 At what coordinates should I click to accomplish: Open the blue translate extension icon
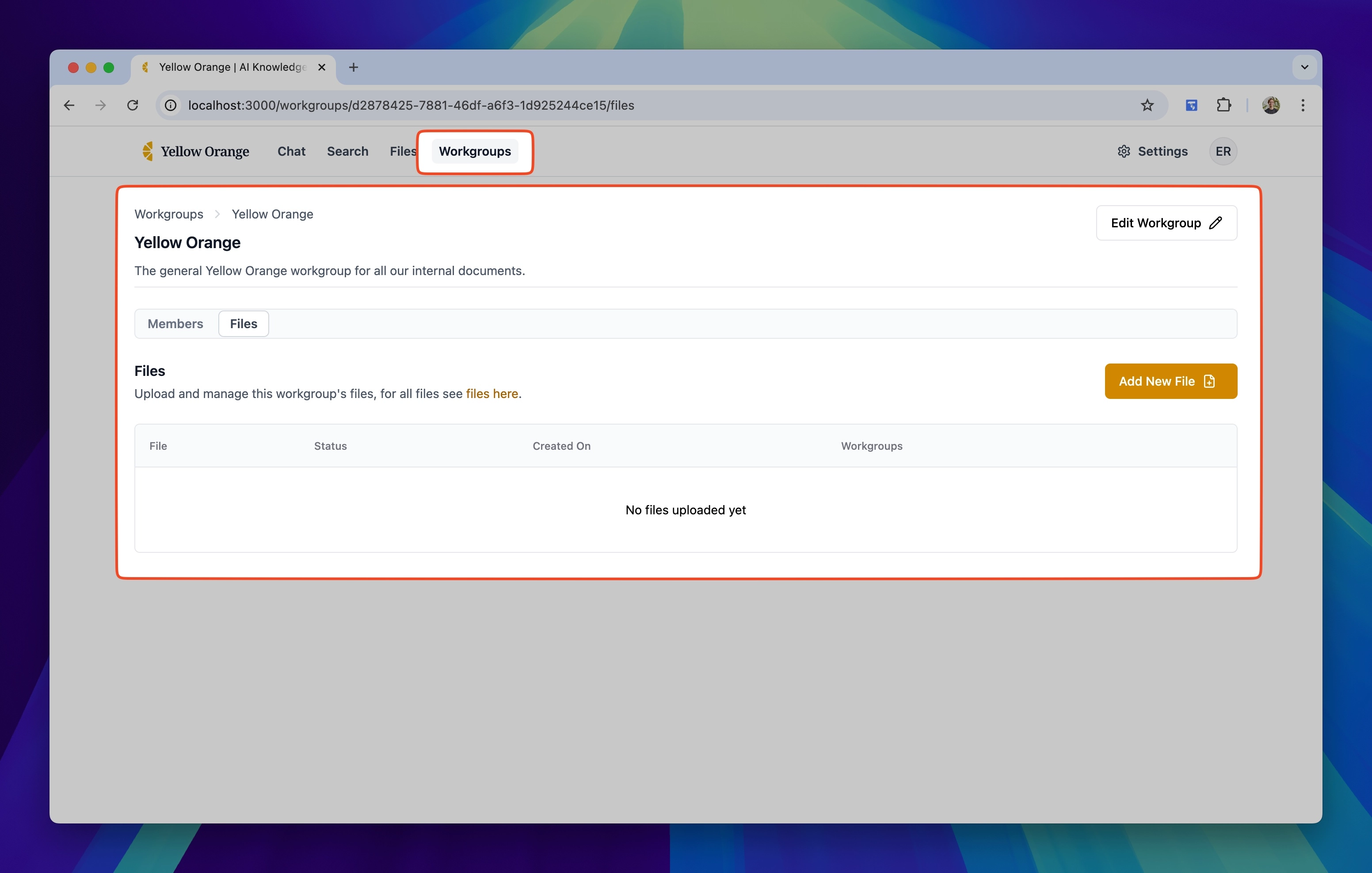[x=1191, y=105]
